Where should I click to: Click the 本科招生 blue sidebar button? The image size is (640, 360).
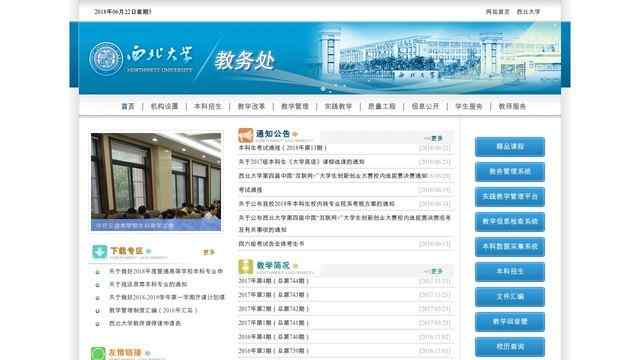[510, 272]
